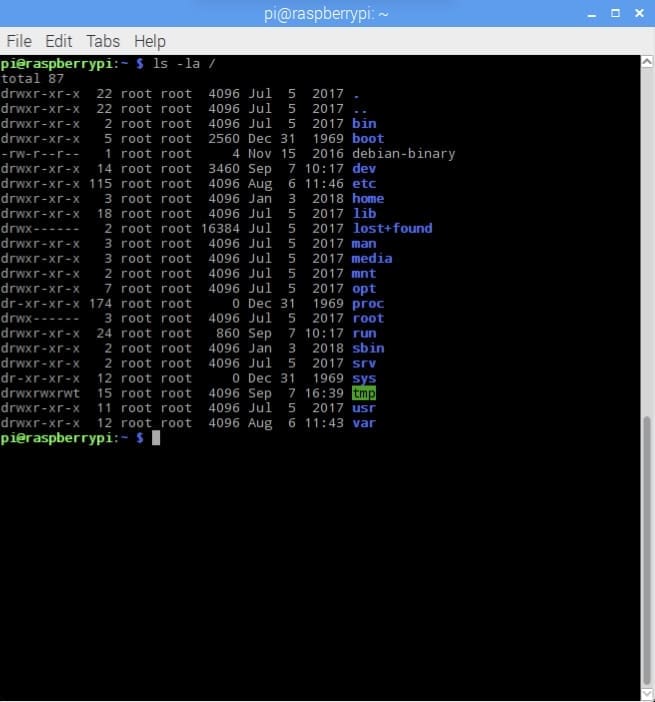Image resolution: width=655 pixels, height=702 pixels.
Task: Click the 'total 87' output line
Action: (x=32, y=79)
